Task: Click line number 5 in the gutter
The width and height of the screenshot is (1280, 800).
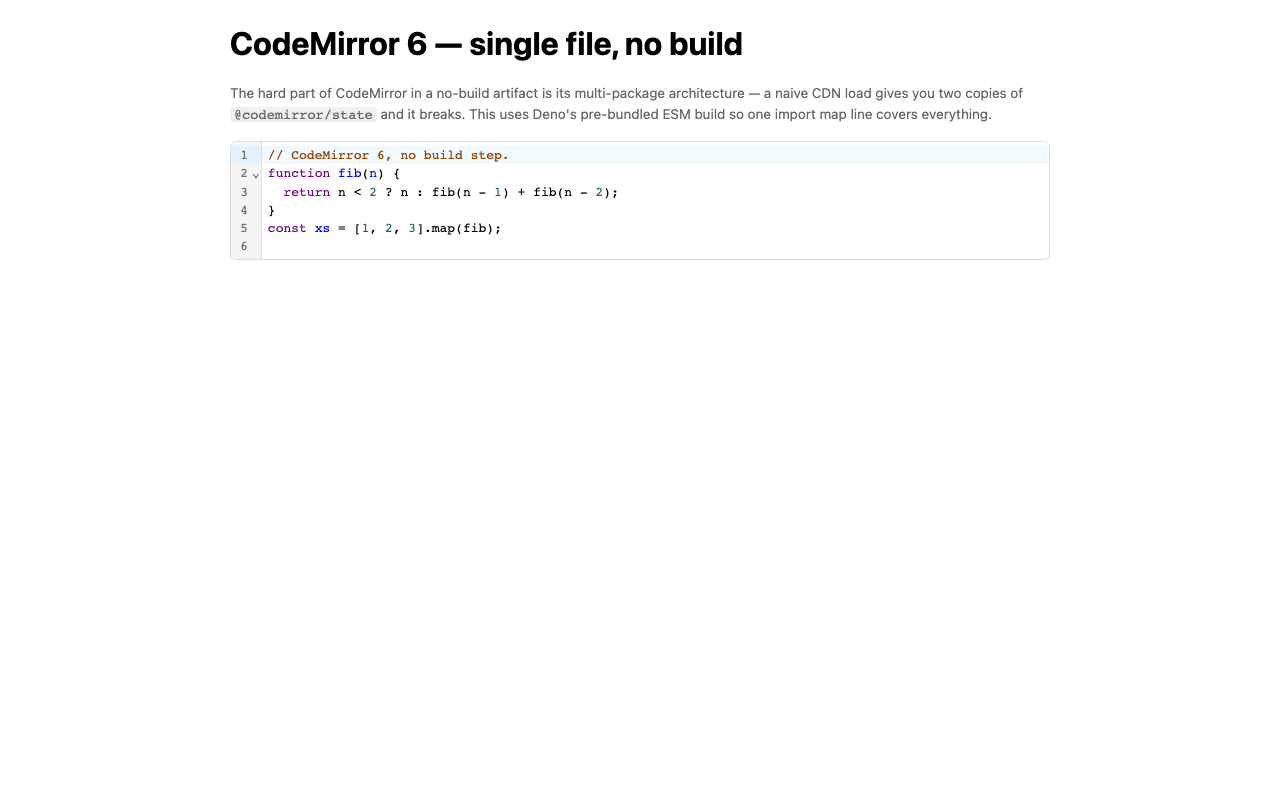Action: tap(243, 228)
